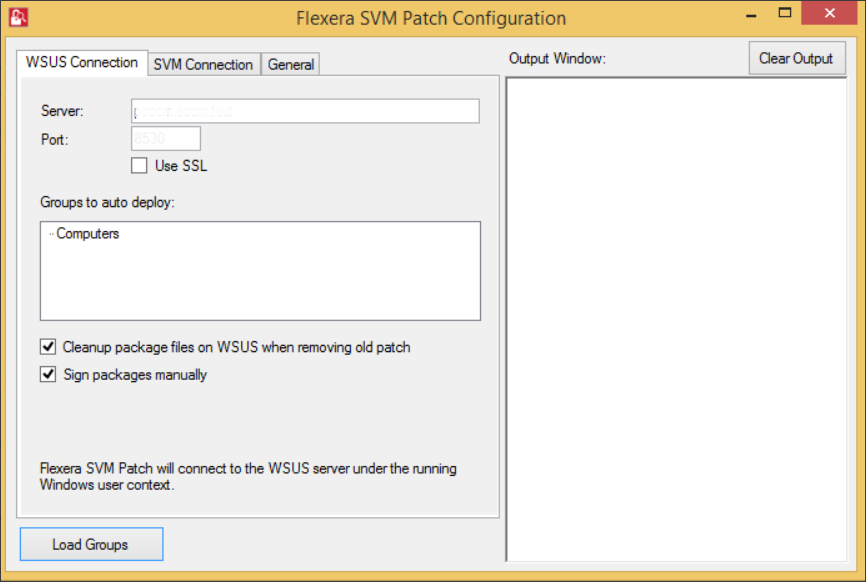
Task: Open the SVM Connection tab
Action: [x=203, y=65]
